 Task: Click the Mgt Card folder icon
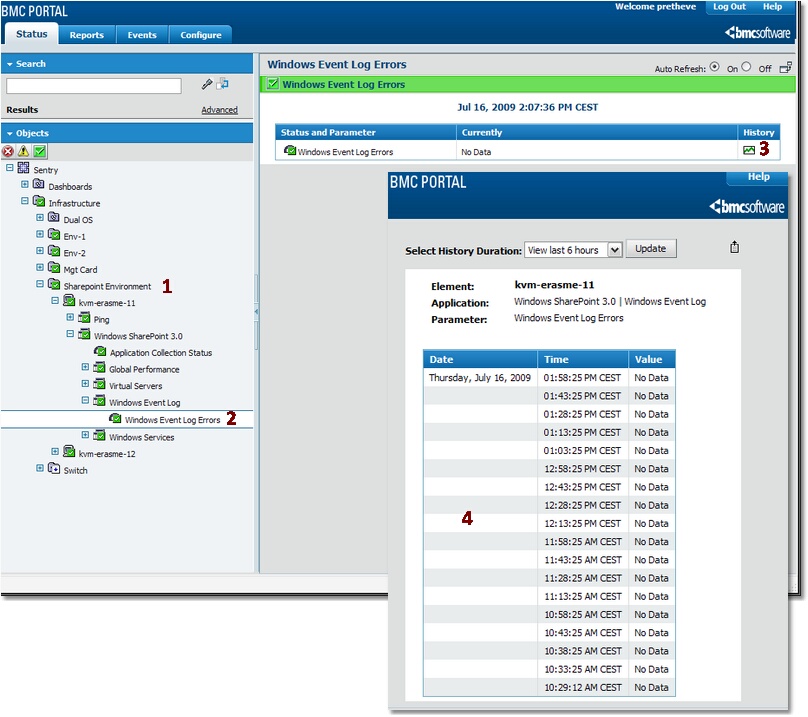point(54,267)
